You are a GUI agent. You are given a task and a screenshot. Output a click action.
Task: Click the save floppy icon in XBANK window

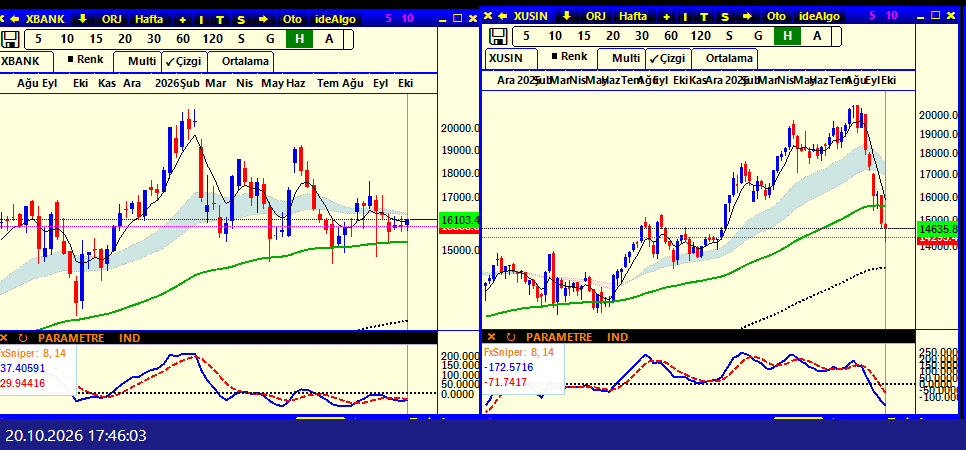(x=10, y=39)
